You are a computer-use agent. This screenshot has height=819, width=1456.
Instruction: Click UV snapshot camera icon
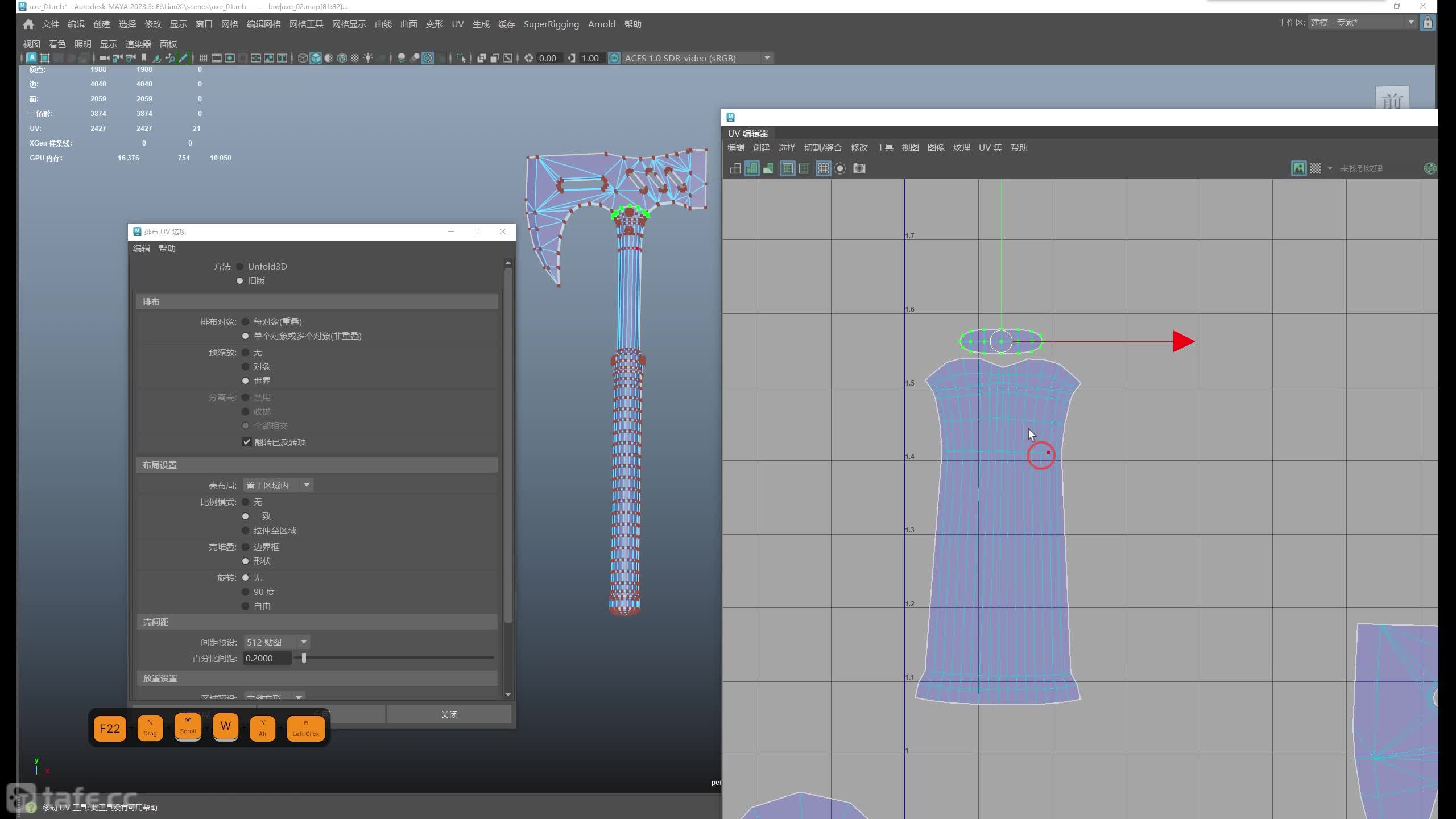[x=859, y=168]
